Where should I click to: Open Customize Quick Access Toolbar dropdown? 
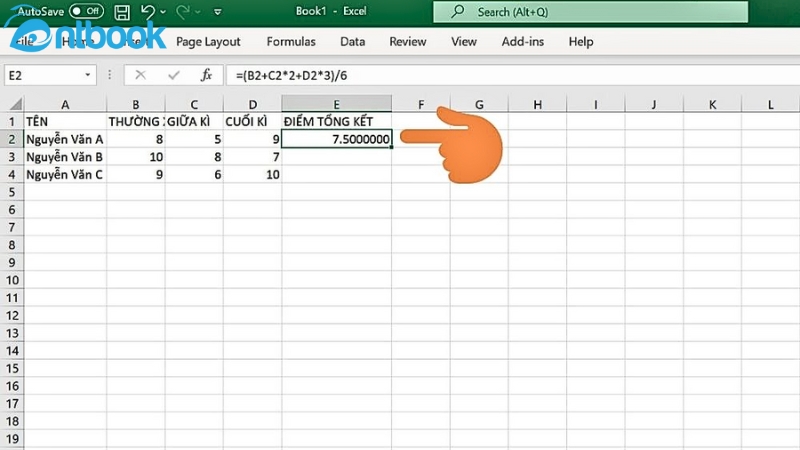click(218, 12)
